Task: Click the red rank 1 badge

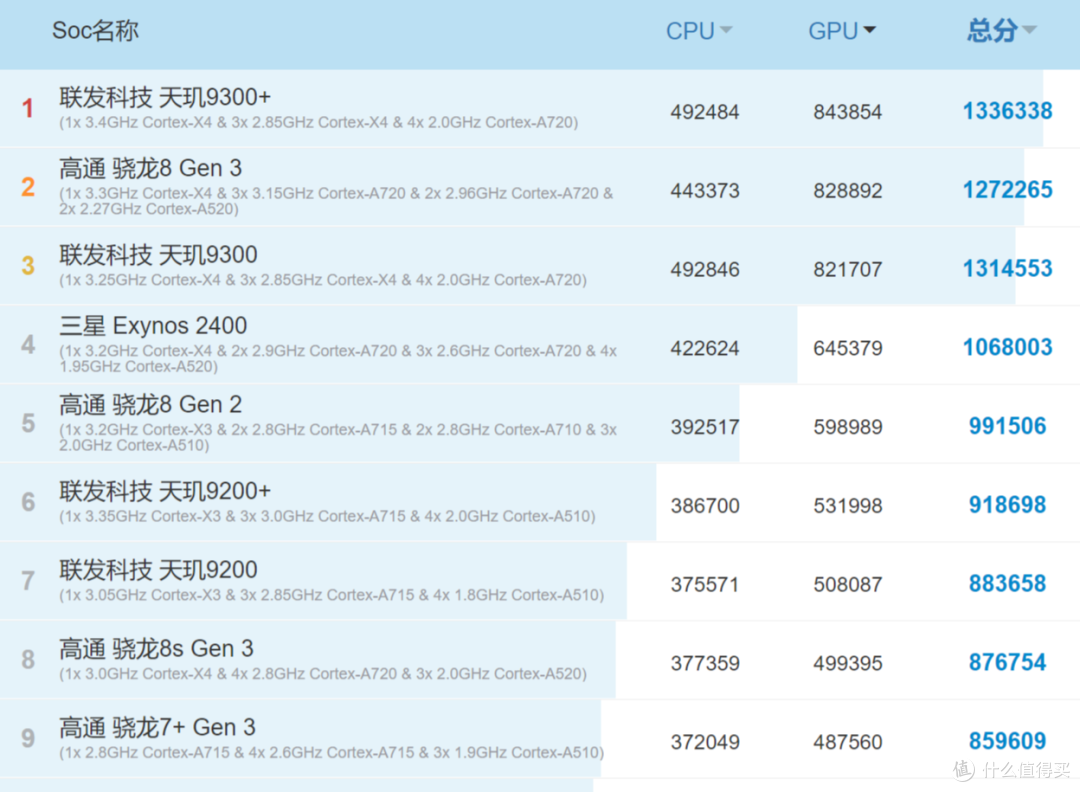Action: pyautogui.click(x=28, y=109)
